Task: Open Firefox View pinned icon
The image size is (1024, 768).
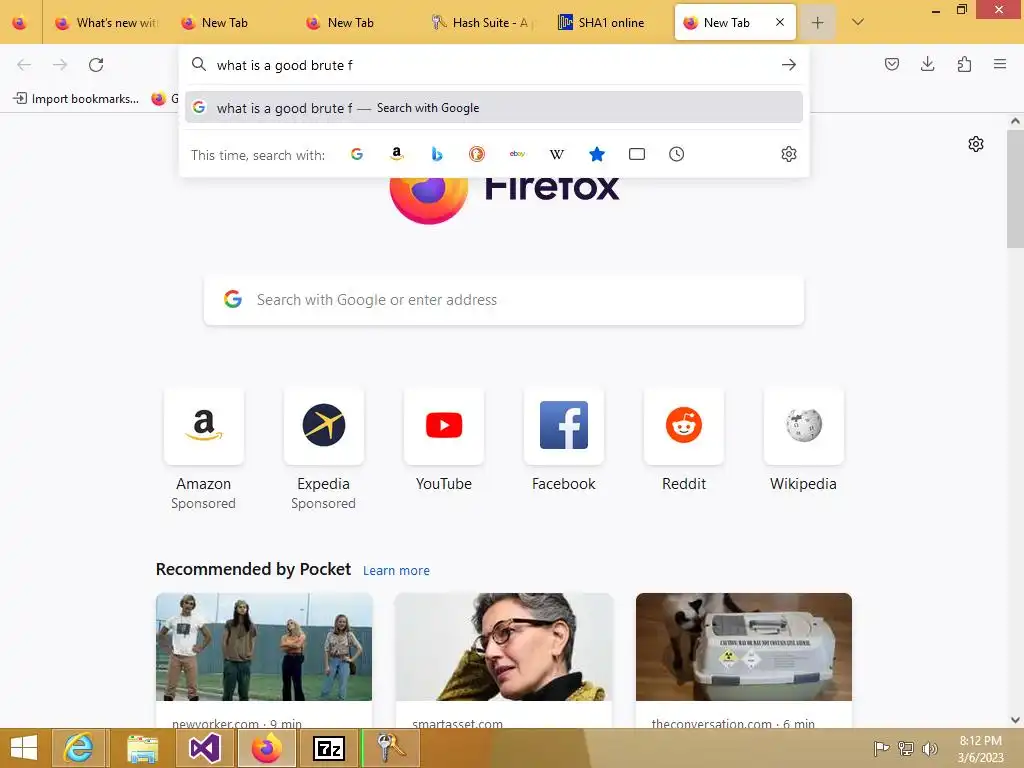Action: [20, 23]
